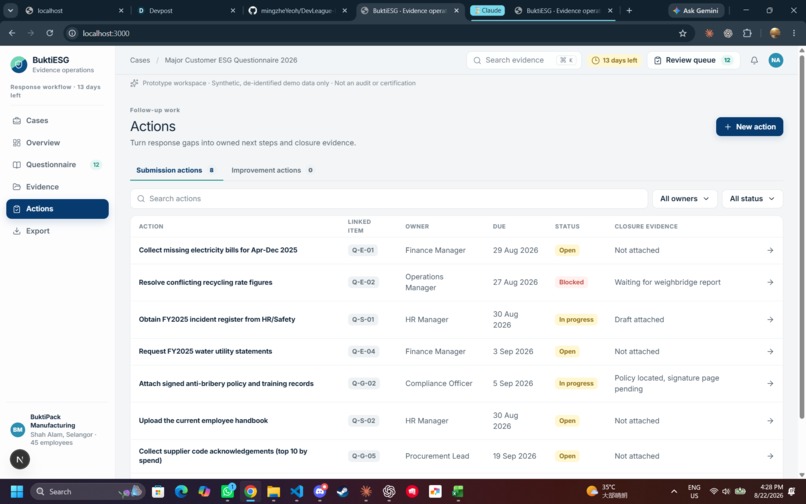The width and height of the screenshot is (806, 504).
Task: Open the NA user avatar menu
Action: [776, 60]
